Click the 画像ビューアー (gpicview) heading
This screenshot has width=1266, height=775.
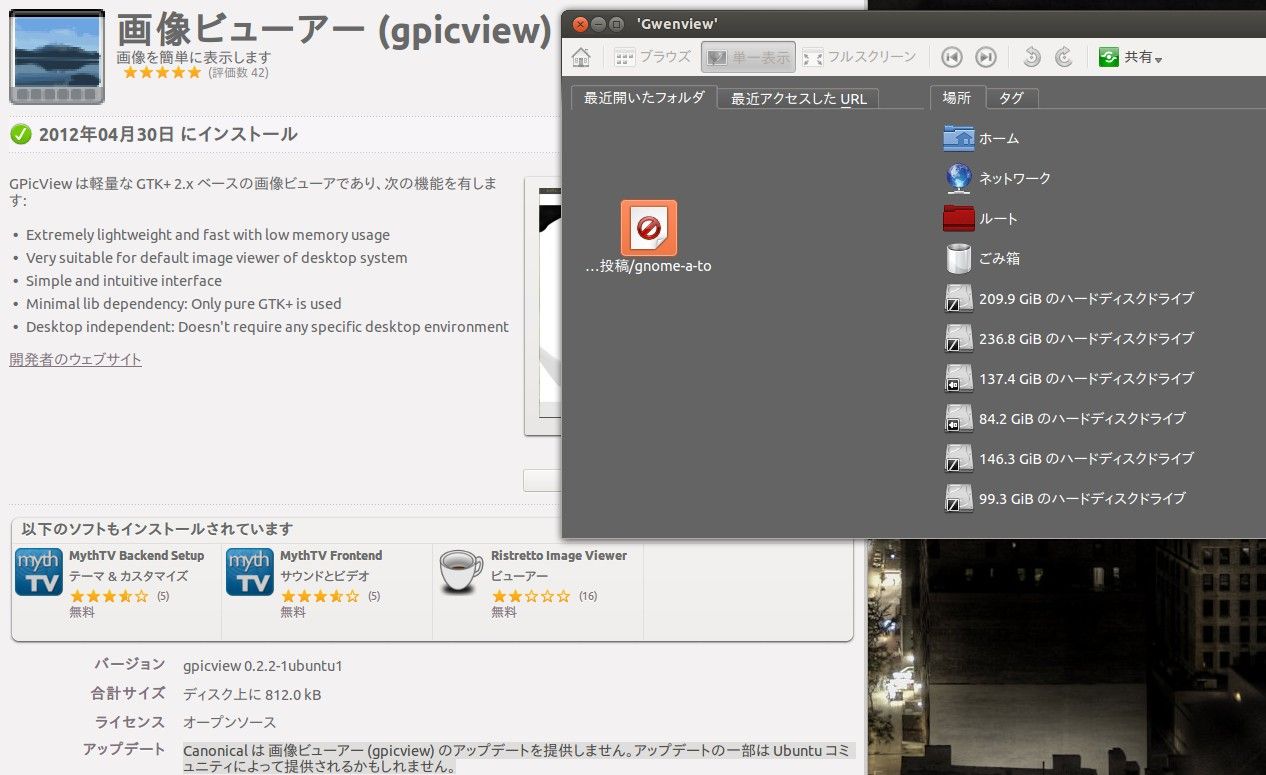[x=334, y=32]
